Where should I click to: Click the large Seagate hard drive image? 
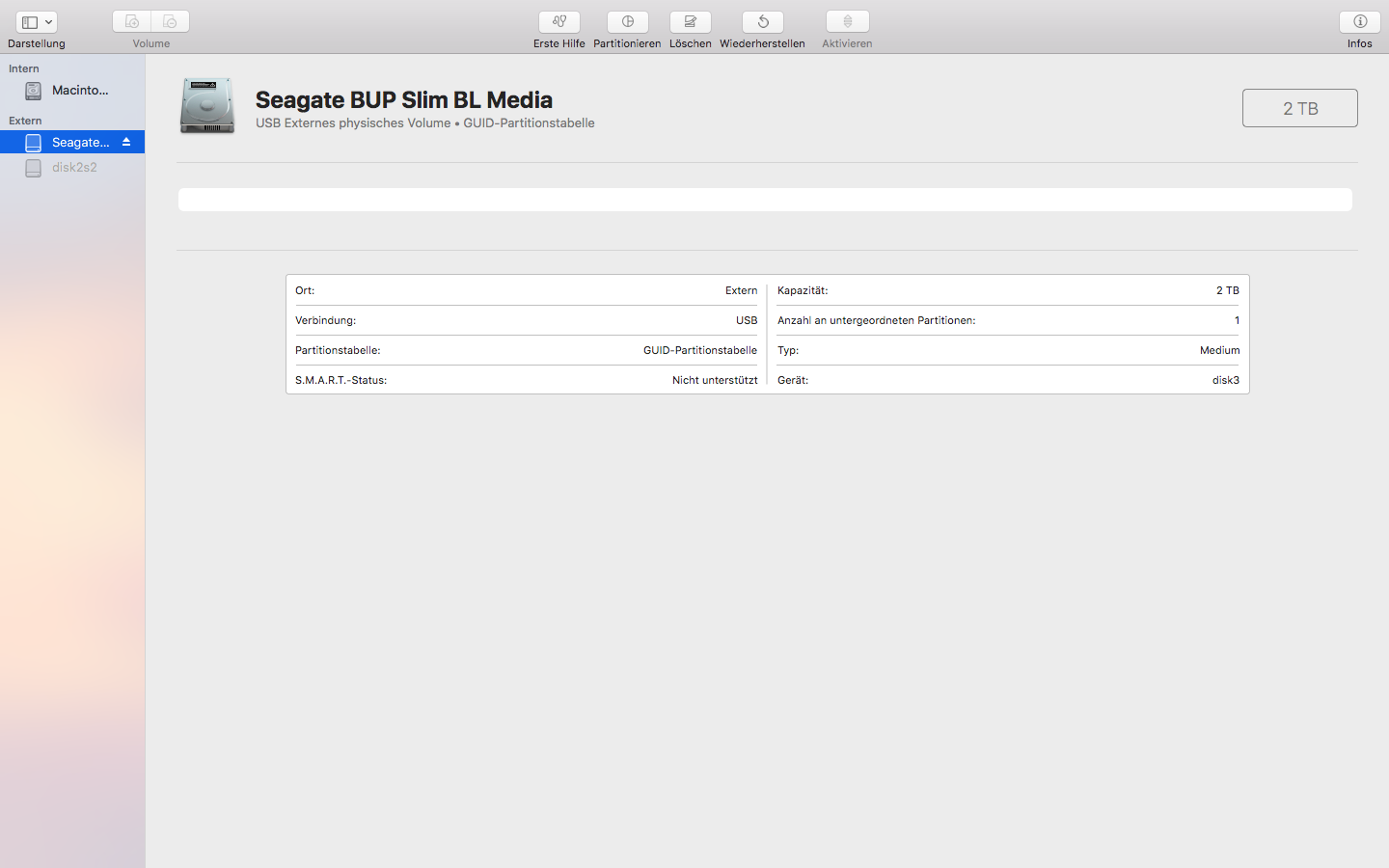pos(207,106)
